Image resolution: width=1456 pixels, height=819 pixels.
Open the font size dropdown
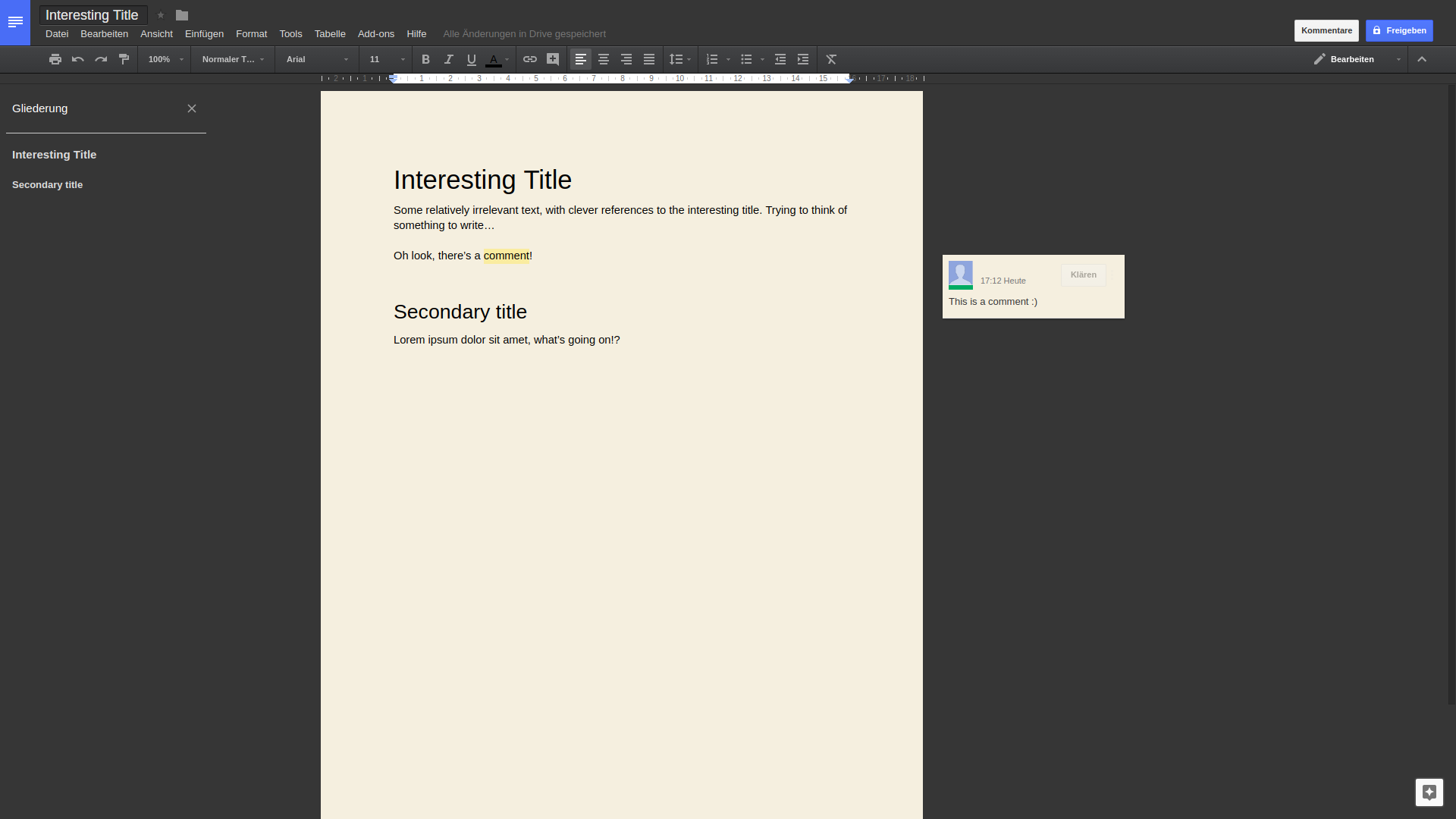401,59
